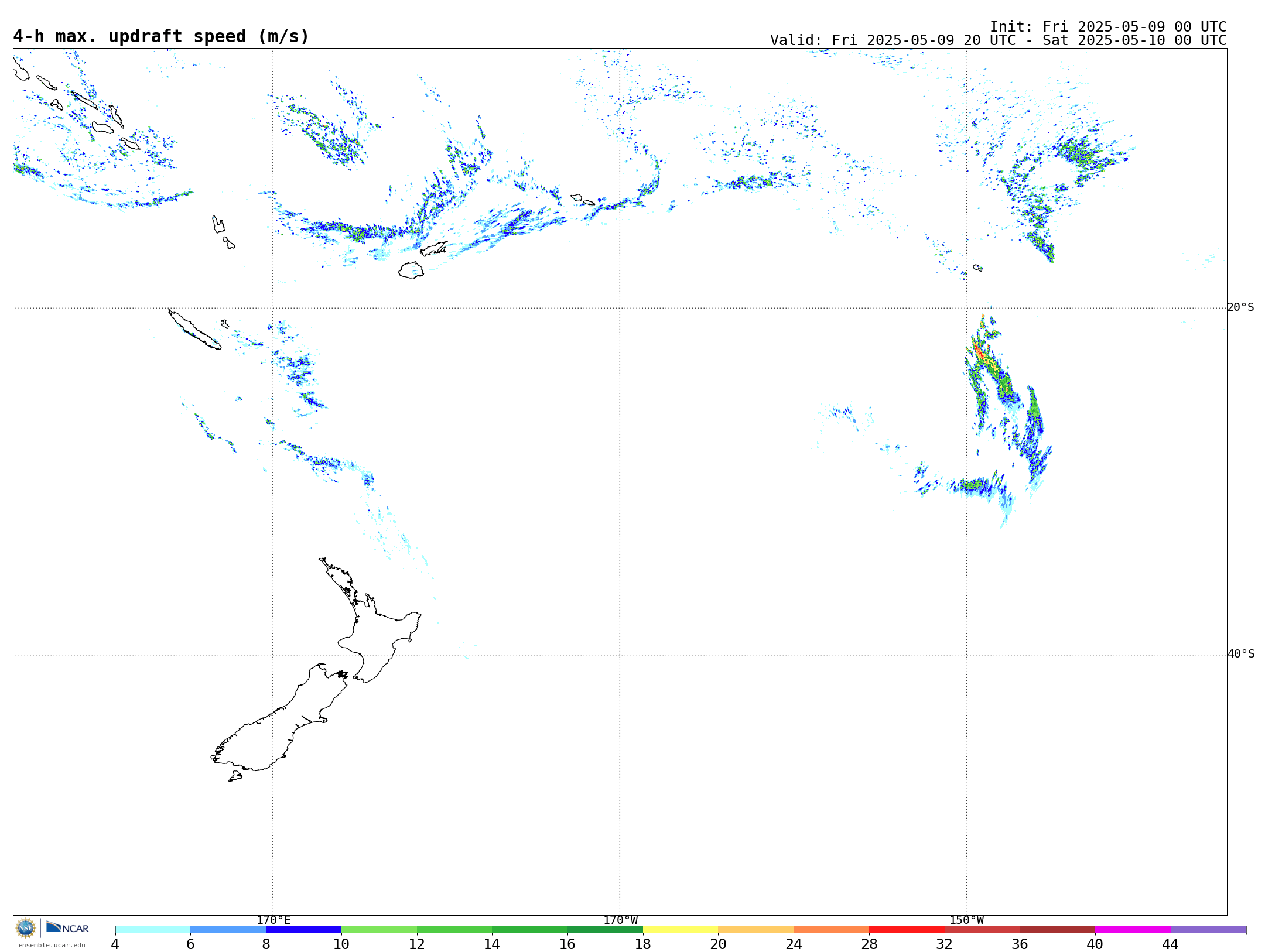This screenshot has width=1265, height=952.
Task: Pick the light orange 20-24 colorbar swatch
Action: [756, 930]
